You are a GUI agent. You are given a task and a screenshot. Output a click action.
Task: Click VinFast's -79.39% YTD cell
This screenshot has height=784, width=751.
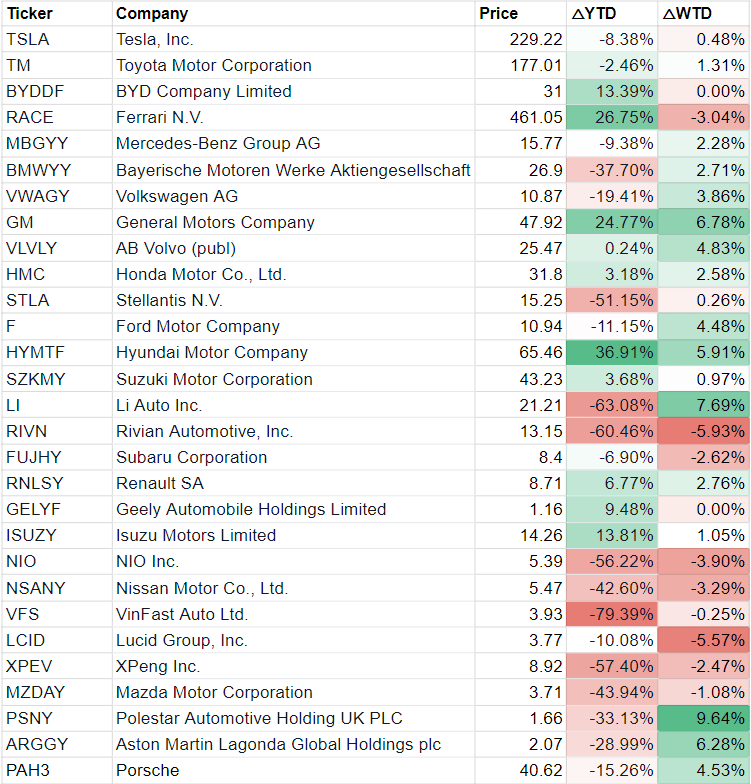pos(611,614)
